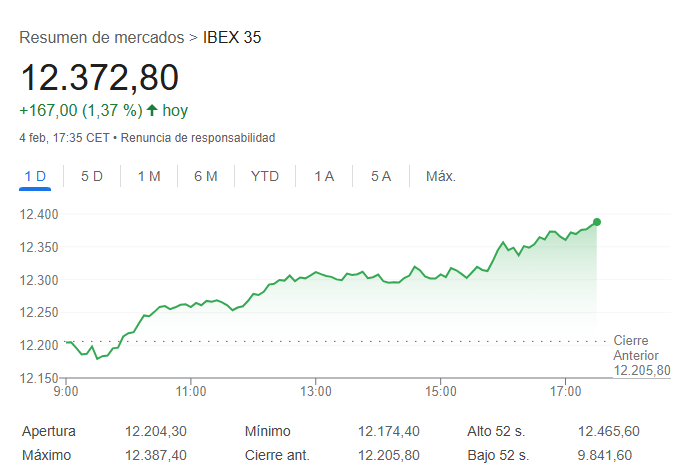This screenshot has height=472, width=694.
Task: View the 5 A chart range
Action: coord(381,176)
